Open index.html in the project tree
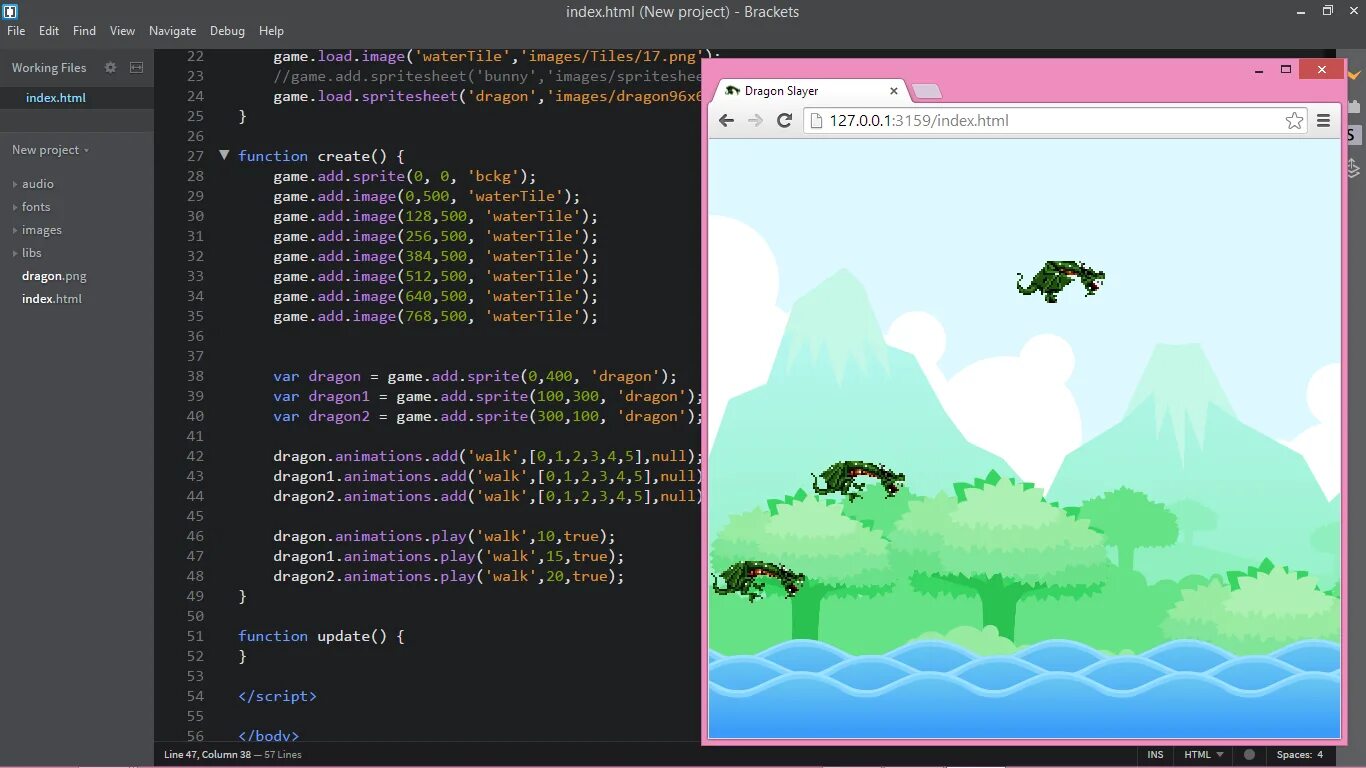The width and height of the screenshot is (1366, 768). [52, 299]
